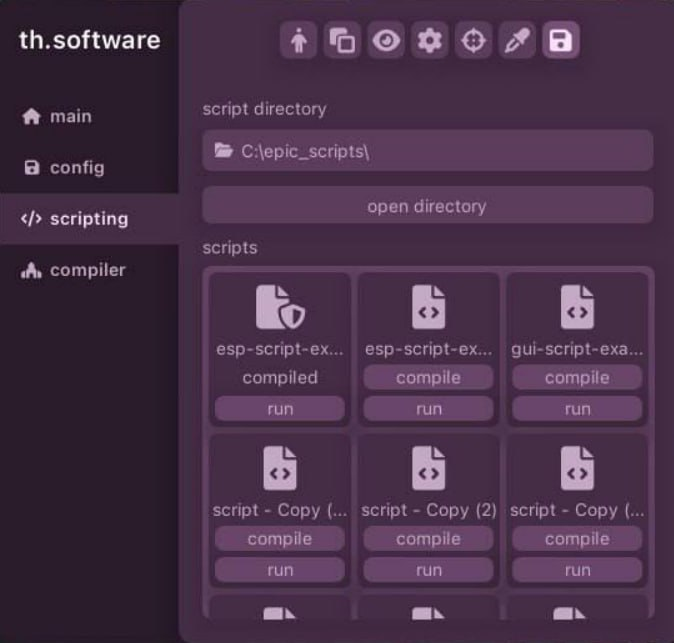Click the eyedropper toolbar icon
This screenshot has height=643, width=674.
coord(516,41)
